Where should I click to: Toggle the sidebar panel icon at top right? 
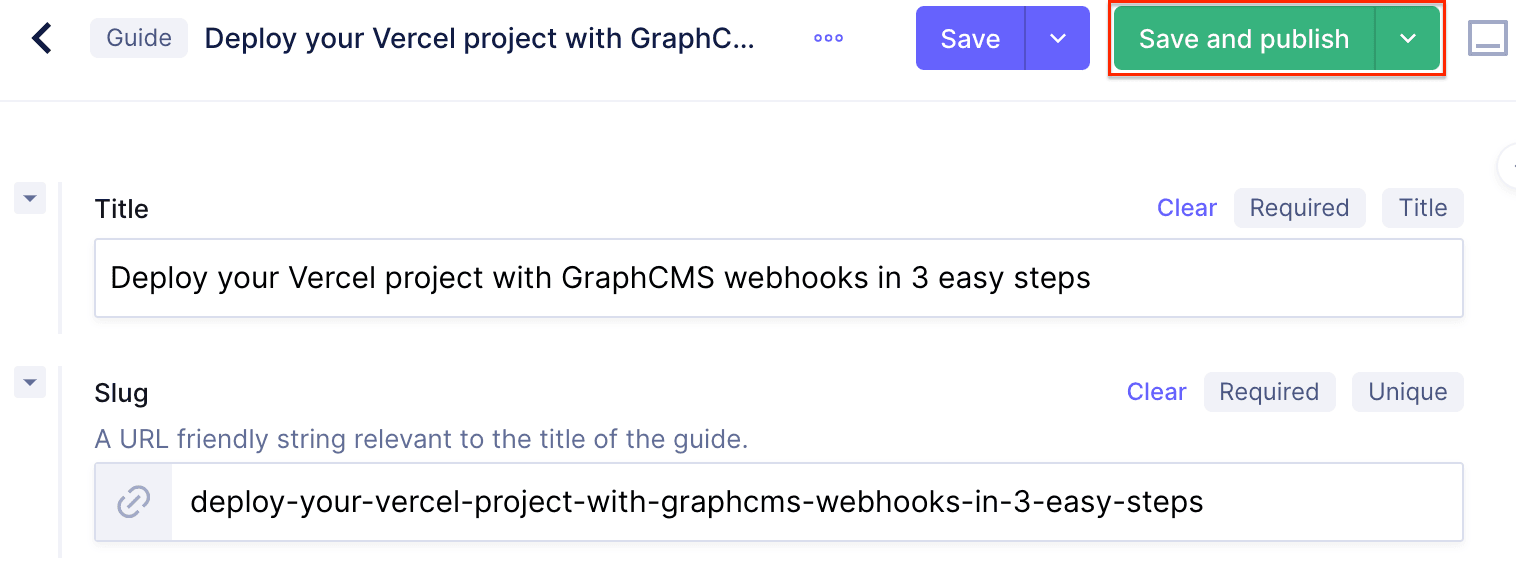click(1487, 39)
